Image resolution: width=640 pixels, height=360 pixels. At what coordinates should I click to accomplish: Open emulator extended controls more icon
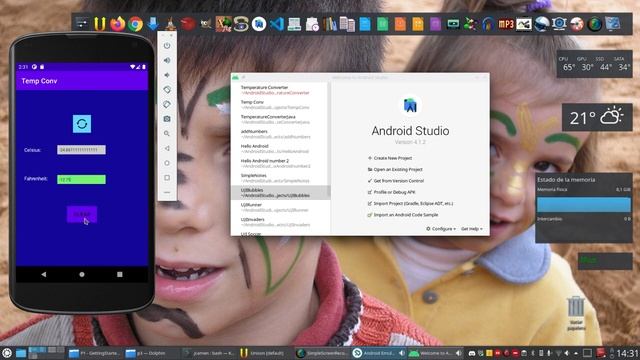pyautogui.click(x=167, y=192)
